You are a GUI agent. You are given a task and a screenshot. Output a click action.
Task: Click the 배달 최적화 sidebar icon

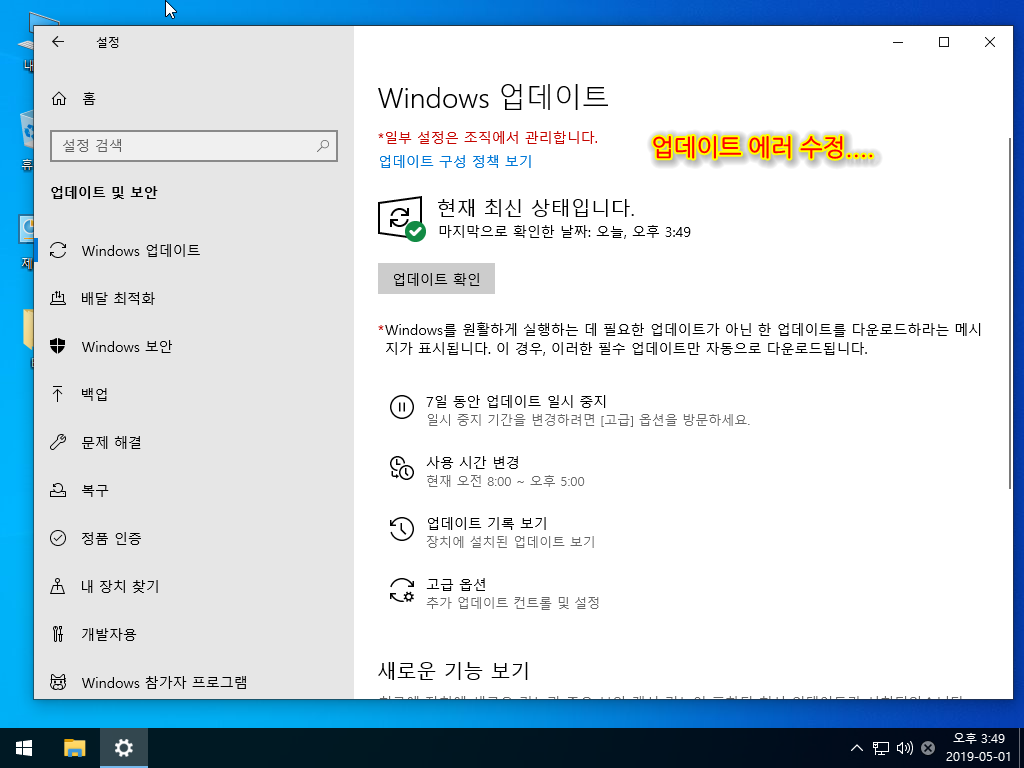pyautogui.click(x=58, y=298)
